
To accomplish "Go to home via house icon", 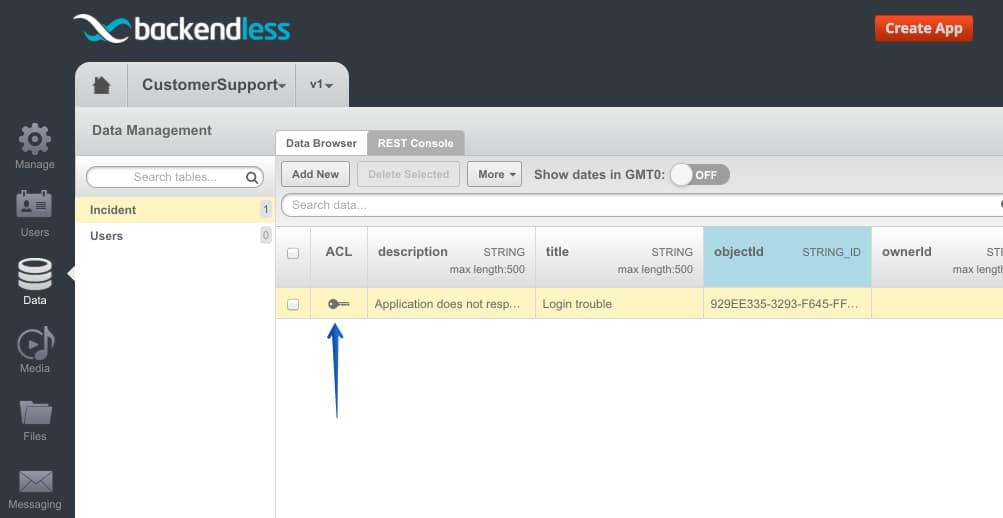I will tap(102, 85).
